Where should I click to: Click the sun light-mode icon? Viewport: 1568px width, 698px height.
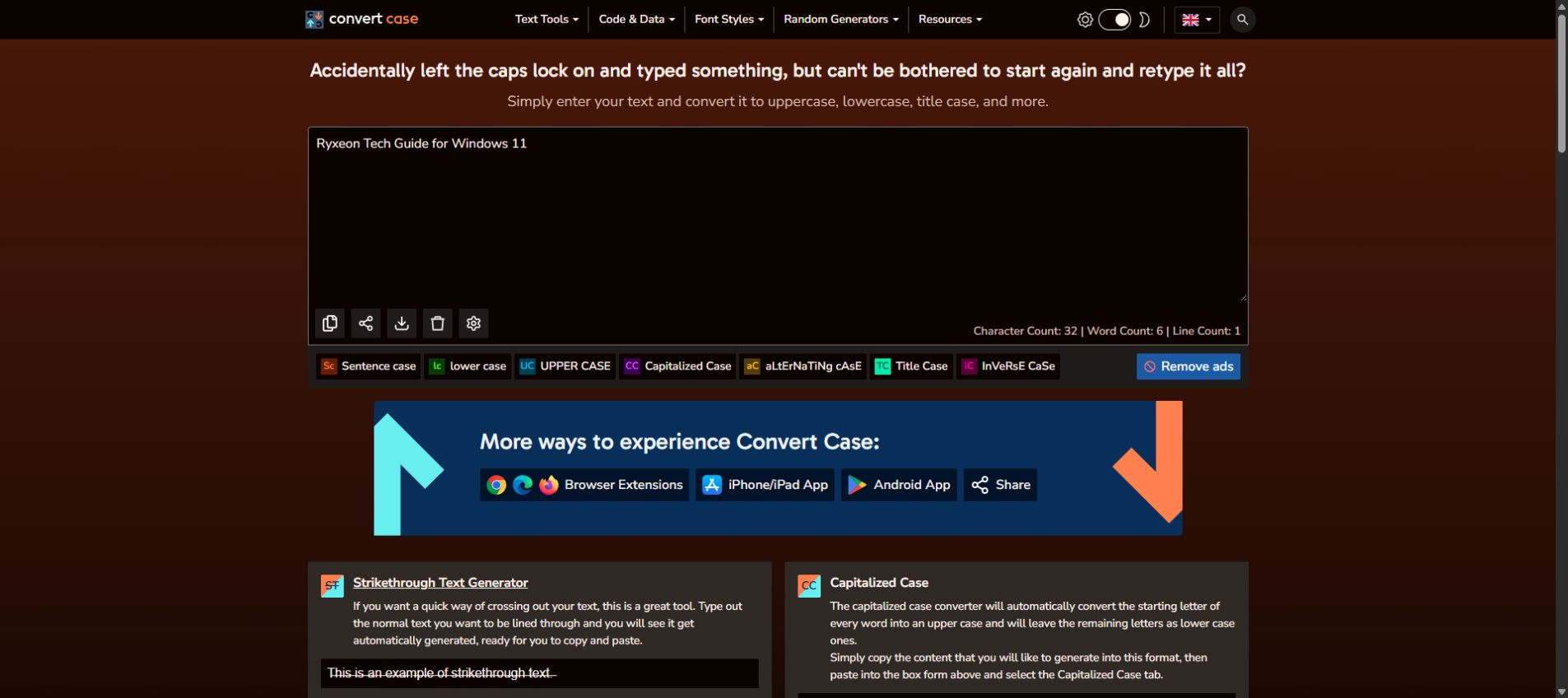pyautogui.click(x=1085, y=20)
